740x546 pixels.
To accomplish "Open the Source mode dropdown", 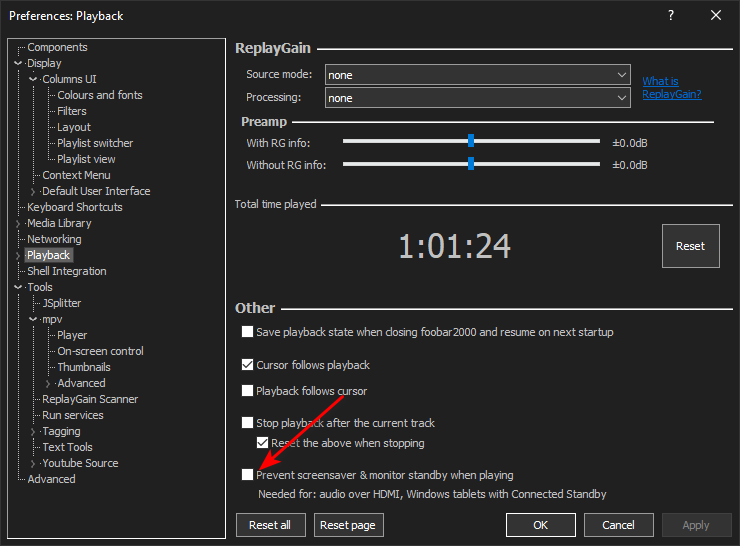I will coord(476,75).
